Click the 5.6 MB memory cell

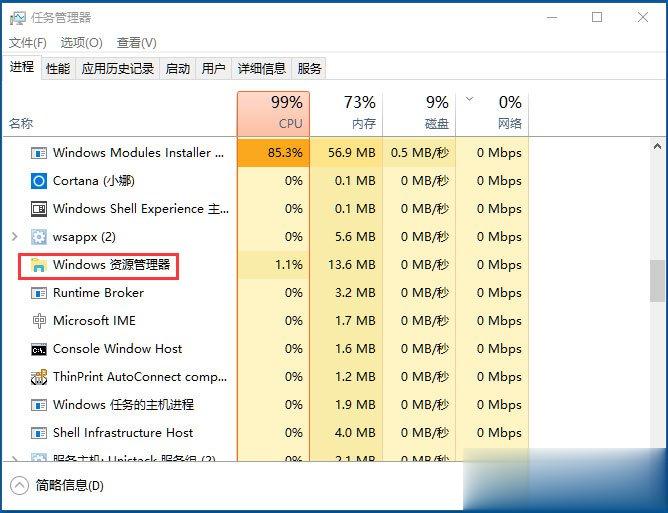[346, 237]
